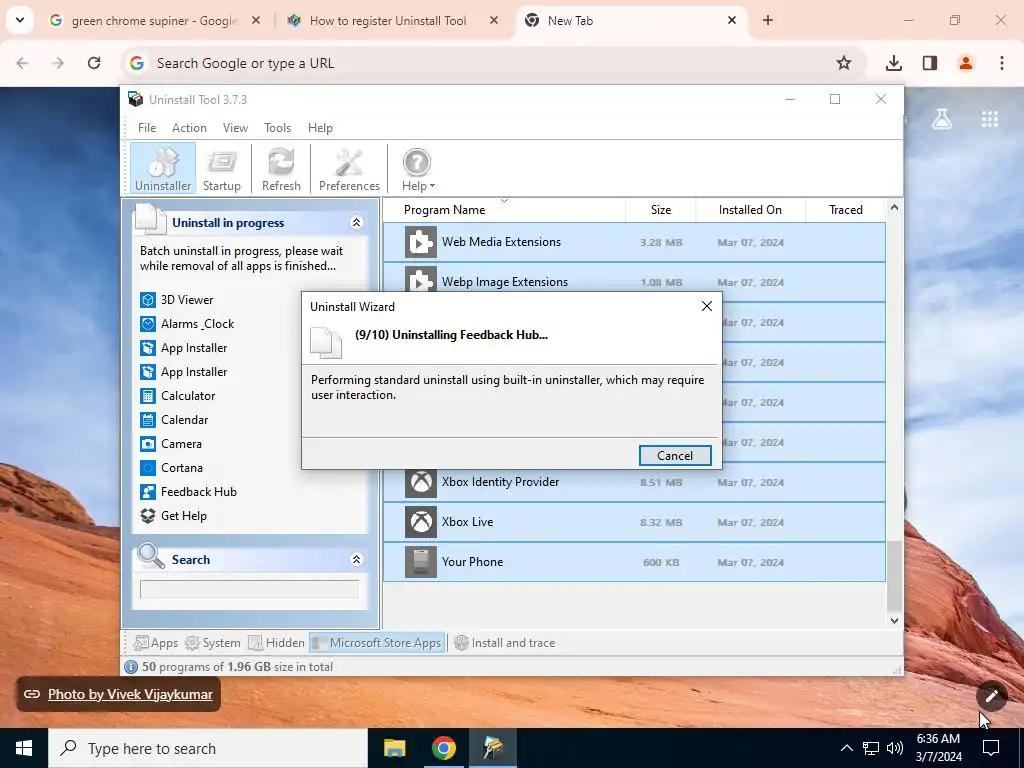Click the 3D Viewer app icon
The image size is (1024, 768).
click(x=148, y=300)
